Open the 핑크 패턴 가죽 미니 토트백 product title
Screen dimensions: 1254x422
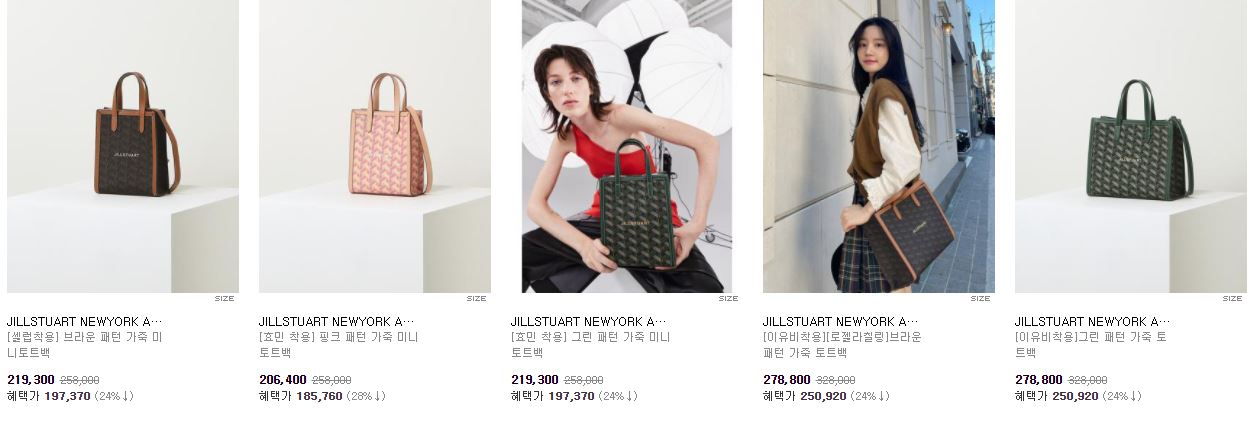[x=339, y=345]
